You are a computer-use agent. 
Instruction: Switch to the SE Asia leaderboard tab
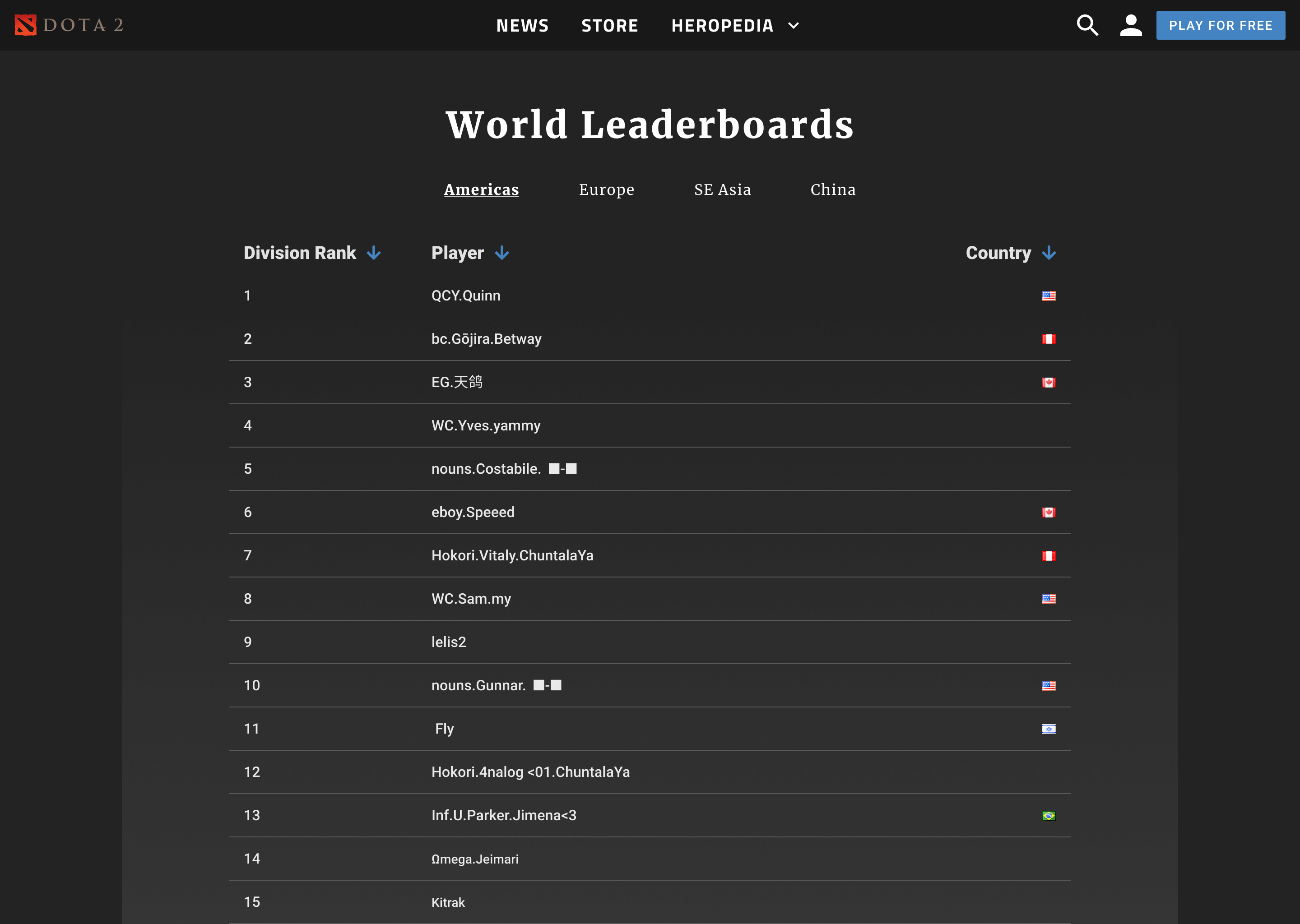click(x=722, y=189)
